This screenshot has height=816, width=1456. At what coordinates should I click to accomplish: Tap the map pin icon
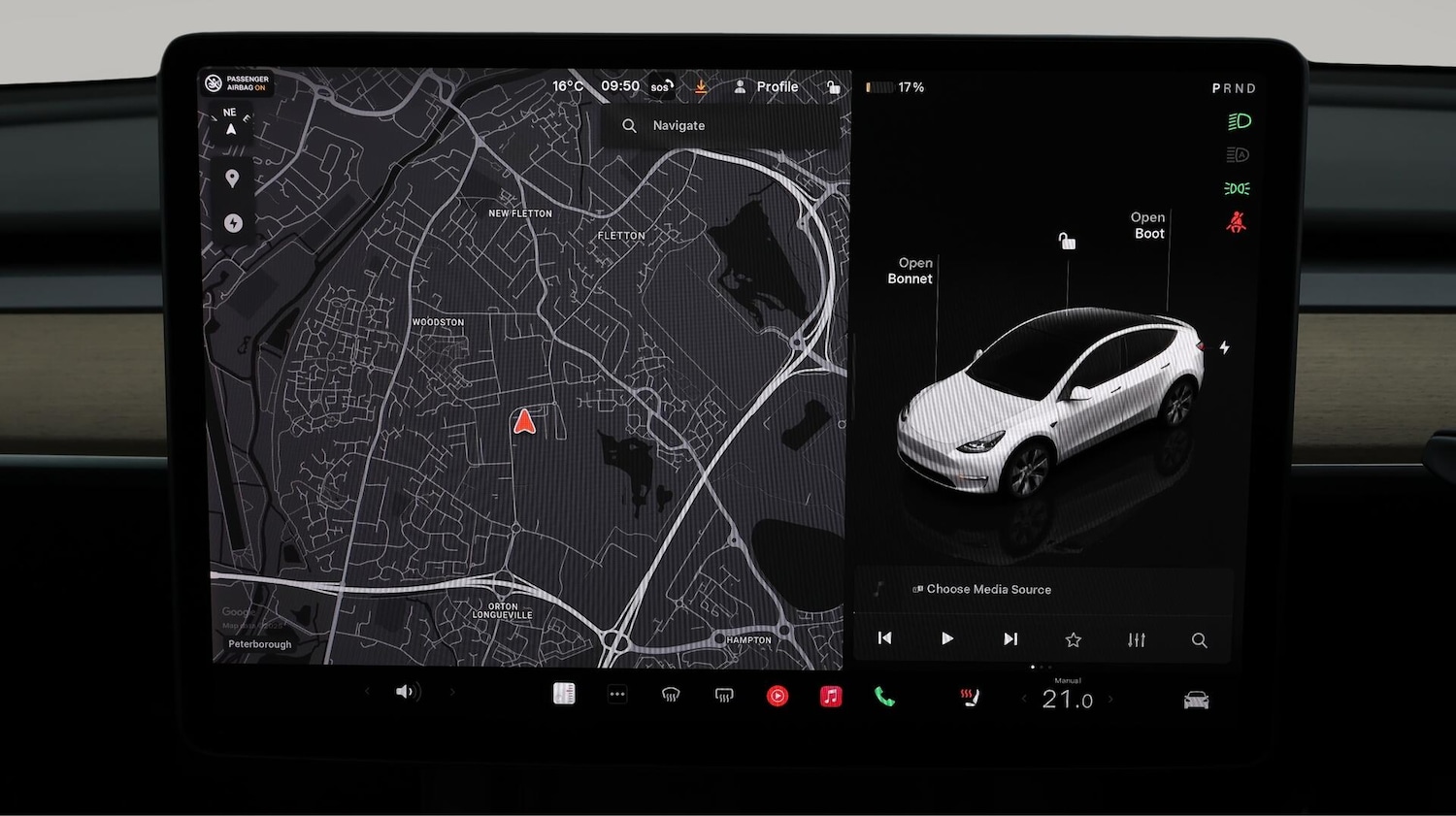pyautogui.click(x=232, y=179)
